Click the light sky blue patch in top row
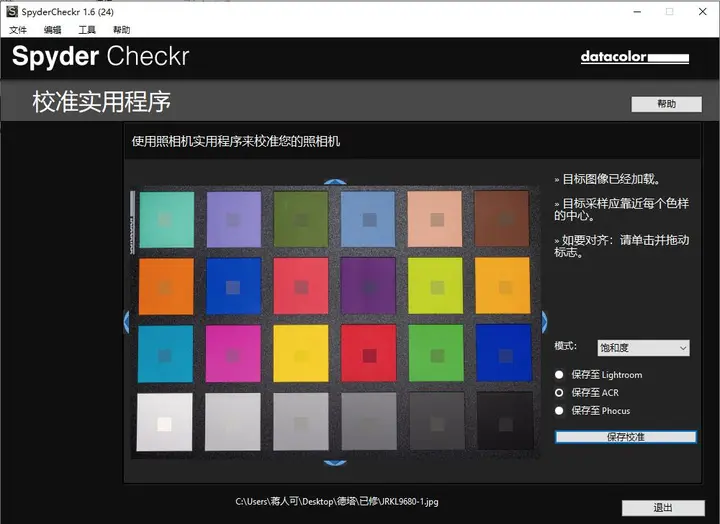This screenshot has width=720, height=524. point(368,220)
